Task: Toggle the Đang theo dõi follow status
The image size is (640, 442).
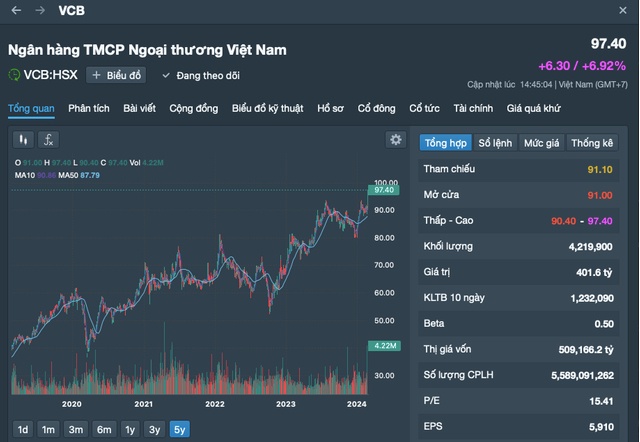Action: (x=201, y=76)
